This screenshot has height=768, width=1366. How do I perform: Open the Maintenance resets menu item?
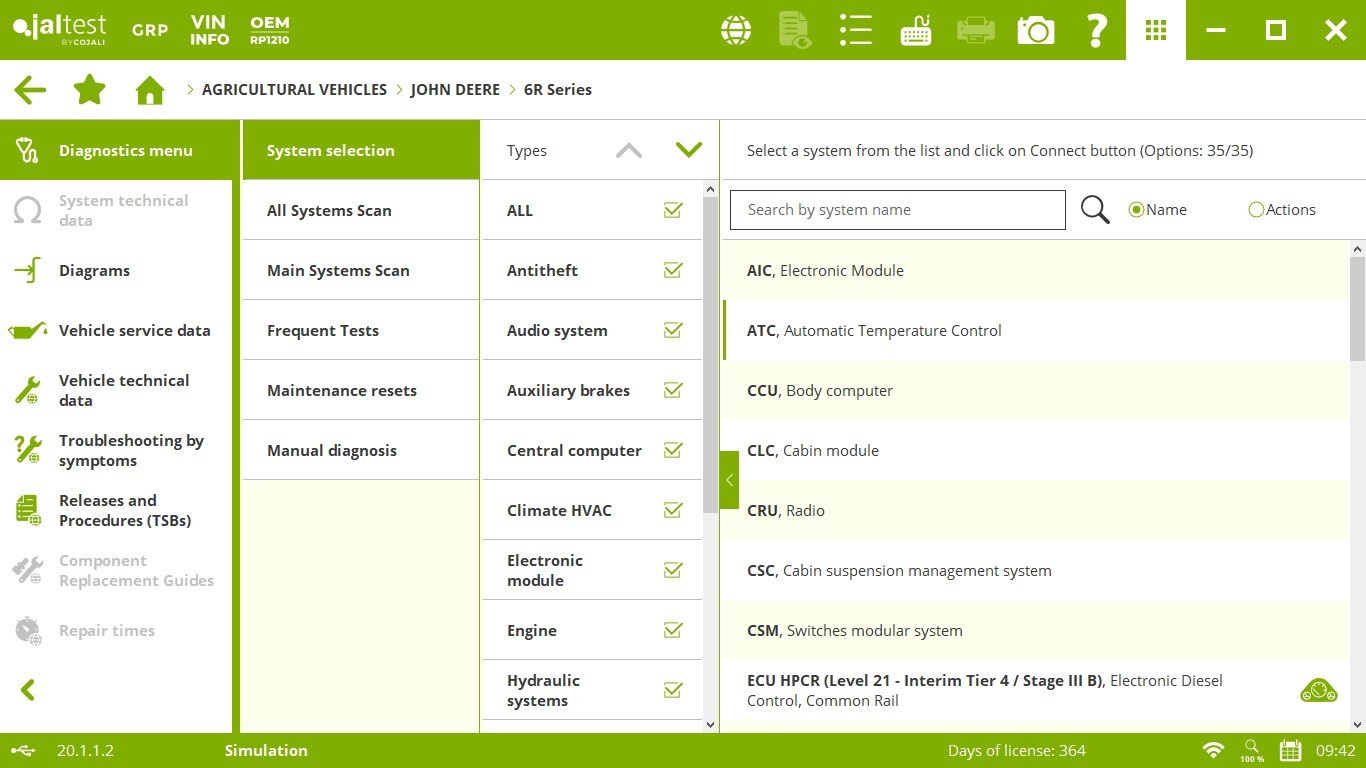(x=341, y=390)
